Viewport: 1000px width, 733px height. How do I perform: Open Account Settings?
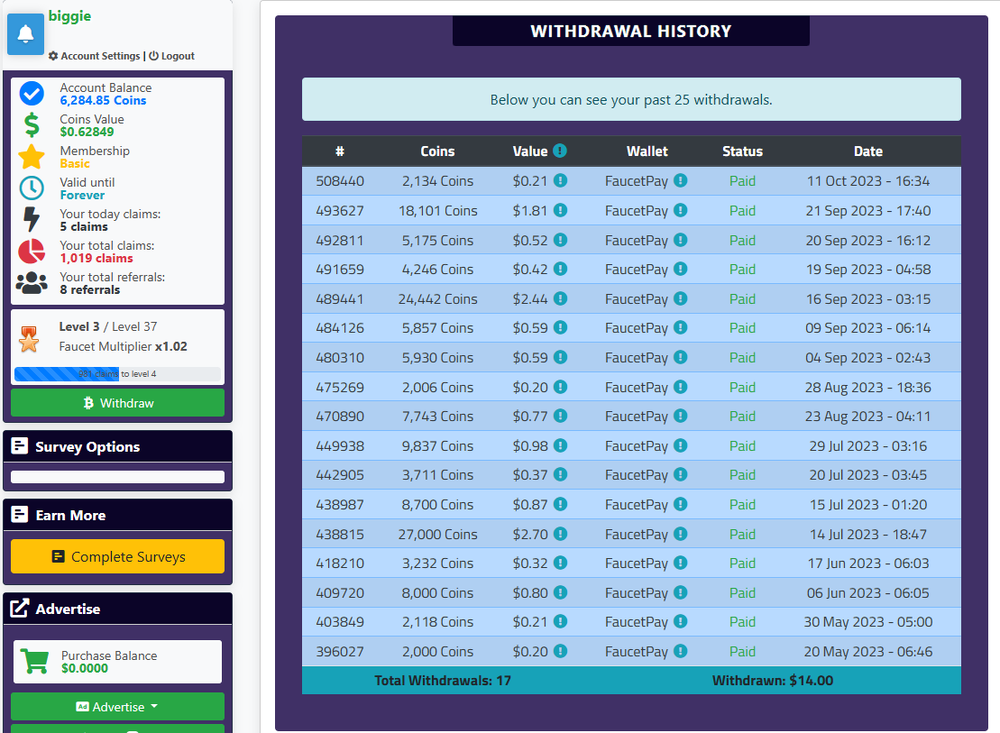(x=94, y=56)
